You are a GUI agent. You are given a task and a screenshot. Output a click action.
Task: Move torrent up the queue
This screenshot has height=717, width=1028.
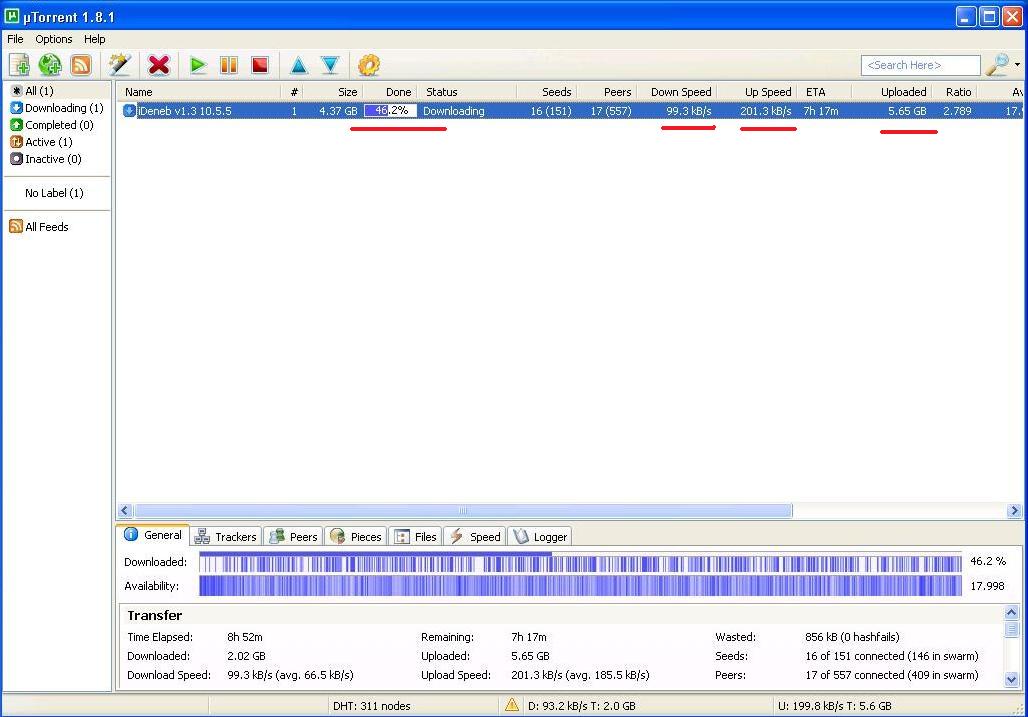pyautogui.click(x=298, y=65)
